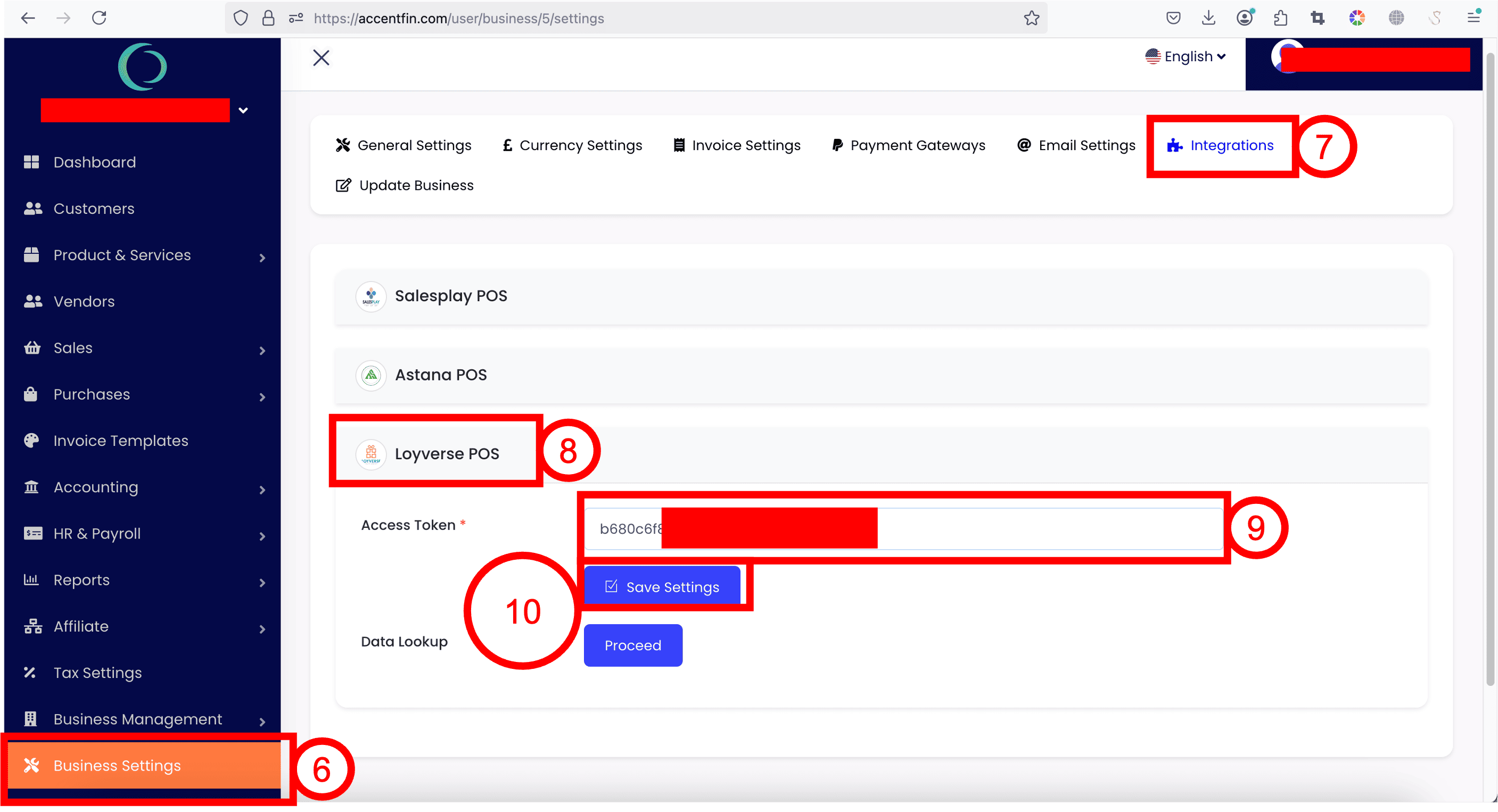
Task: Close sidebar with the X icon
Action: pos(321,58)
